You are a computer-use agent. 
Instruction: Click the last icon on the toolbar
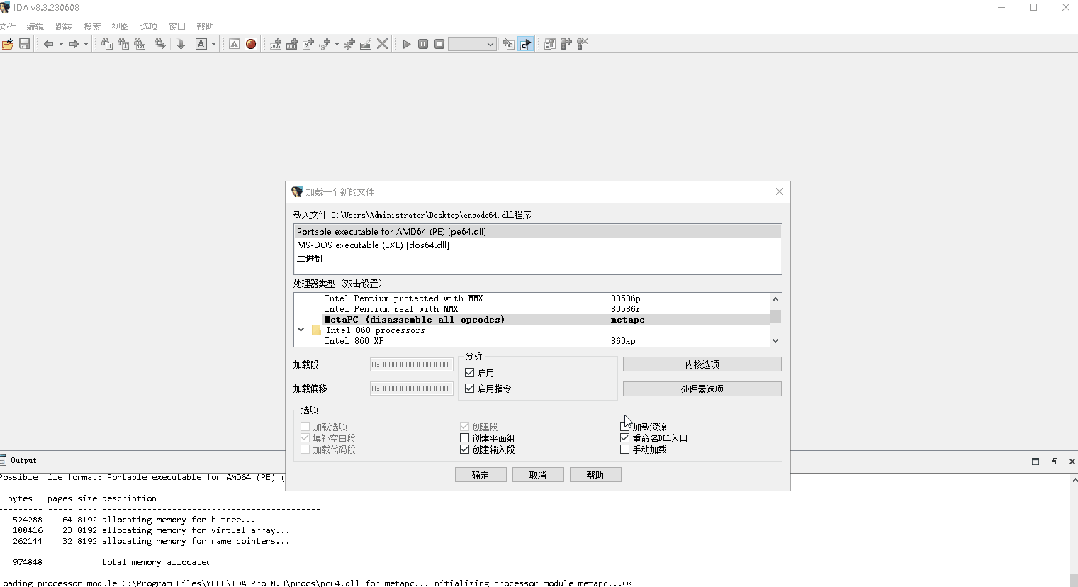[582, 44]
